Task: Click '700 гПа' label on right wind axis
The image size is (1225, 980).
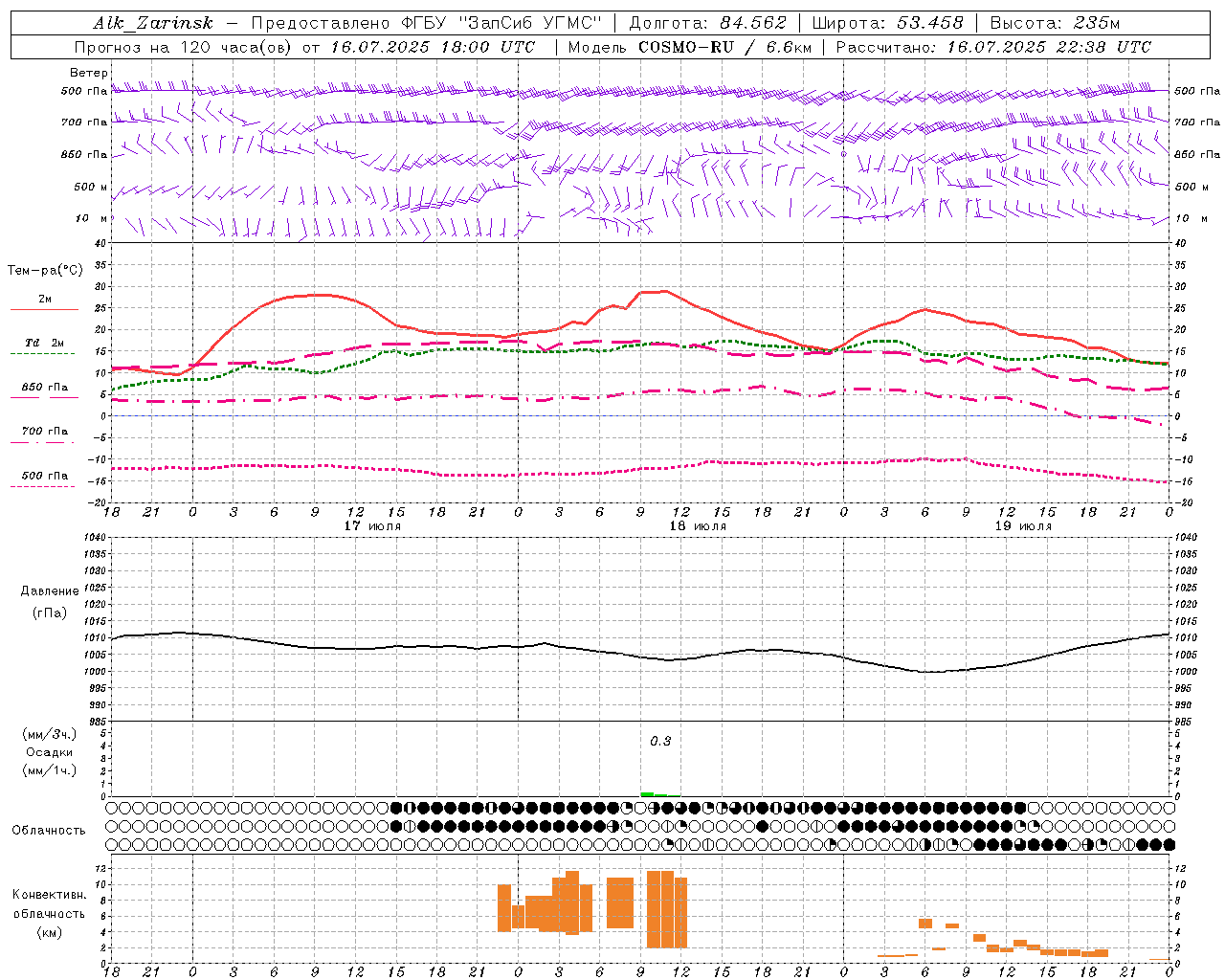Action: coord(1197,122)
